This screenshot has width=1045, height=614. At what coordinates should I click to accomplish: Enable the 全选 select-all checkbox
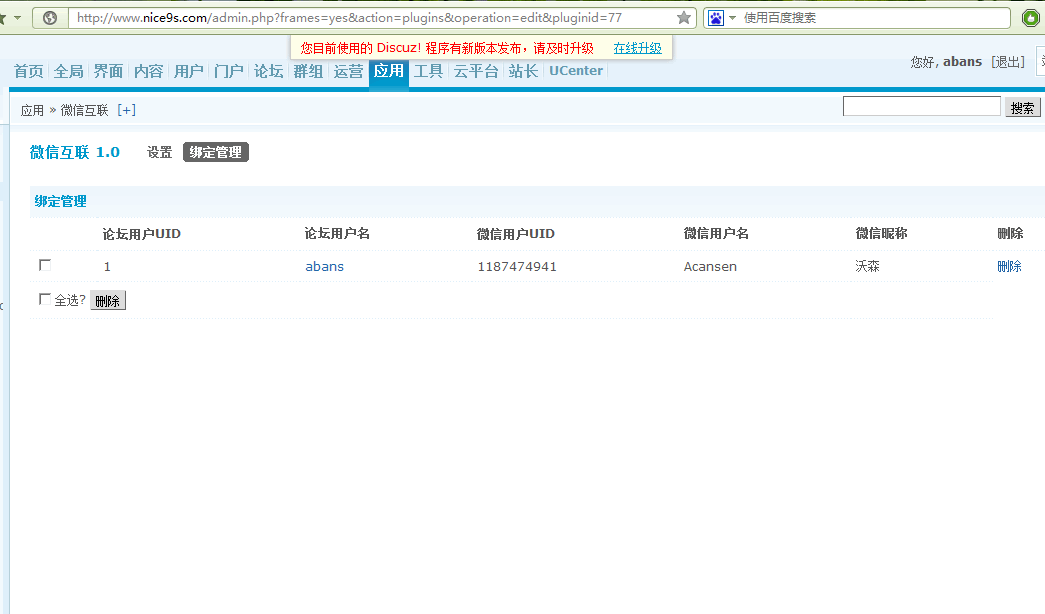tap(44, 299)
